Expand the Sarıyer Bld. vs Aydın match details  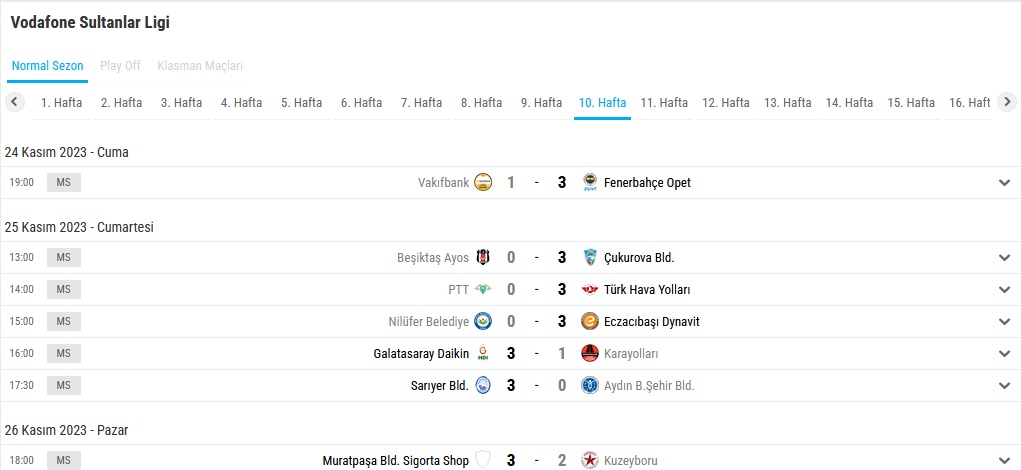pyautogui.click(x=1004, y=385)
